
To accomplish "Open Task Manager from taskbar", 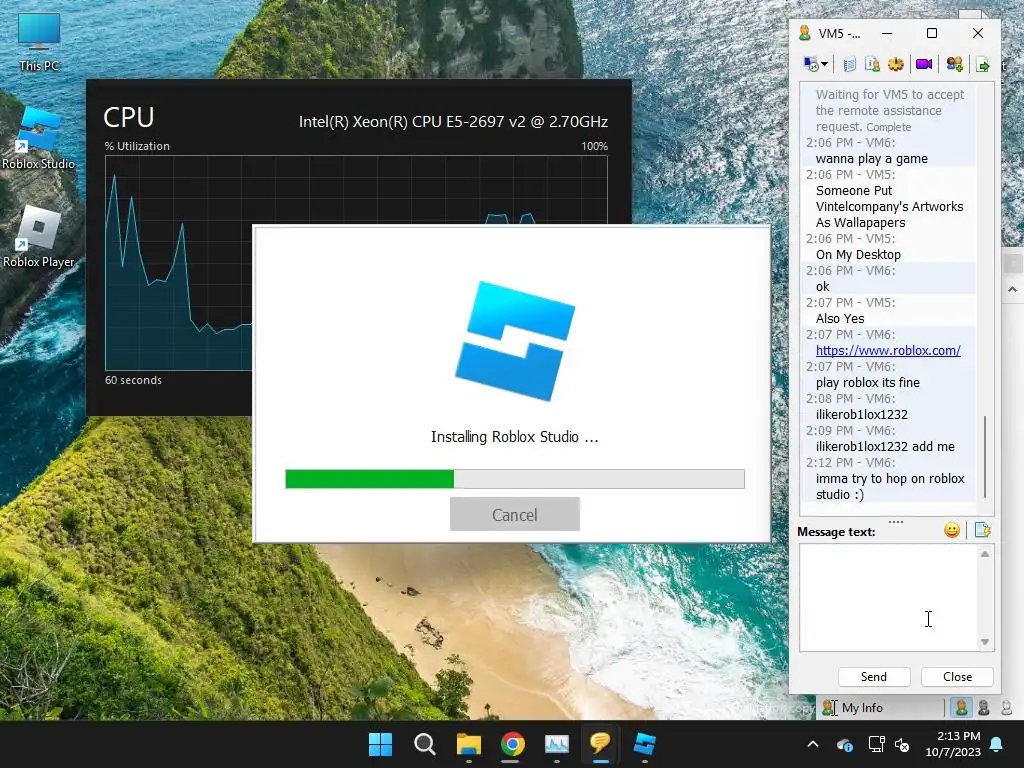I will tap(556, 744).
